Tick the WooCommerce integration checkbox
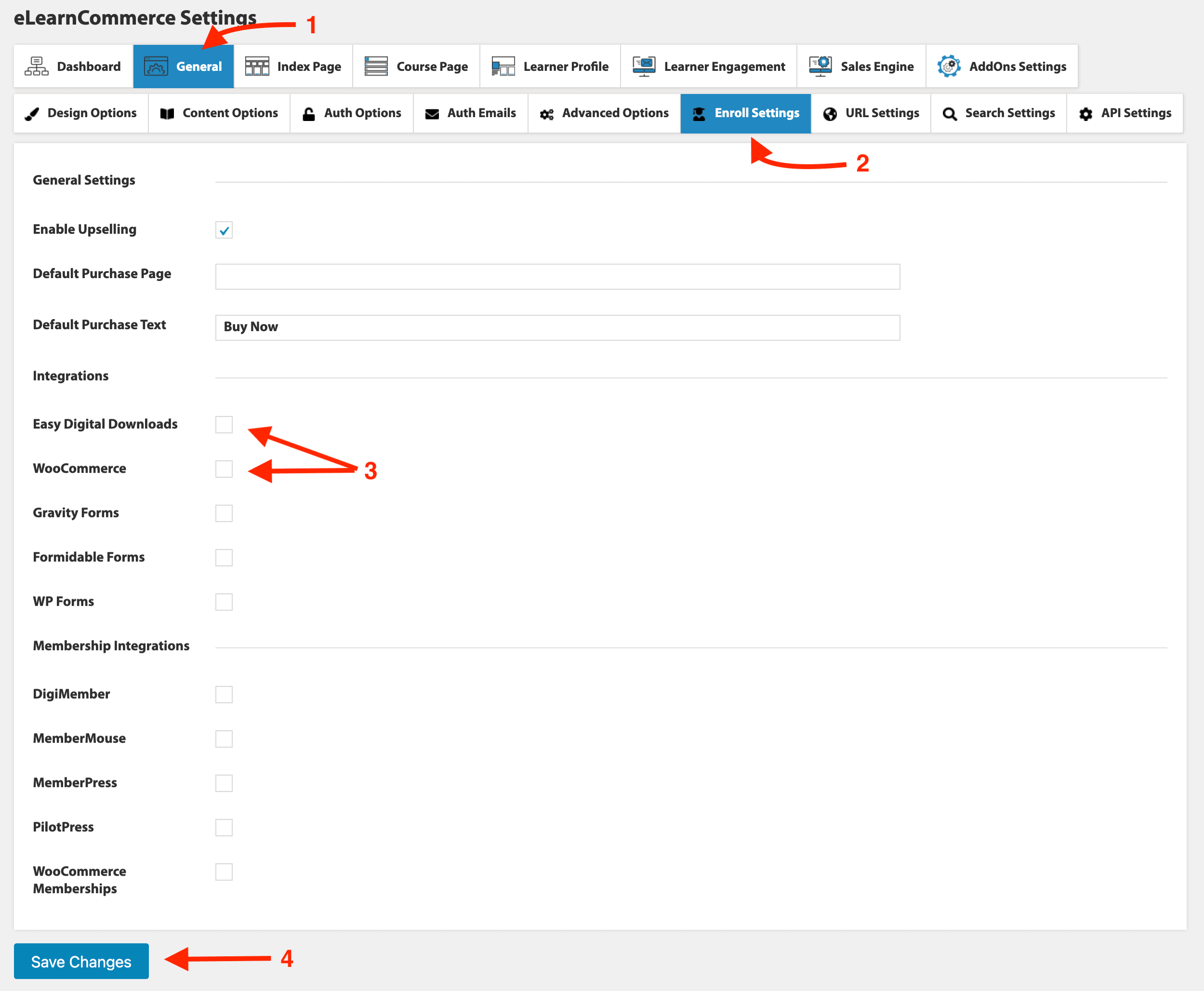The width and height of the screenshot is (1204, 991). [224, 469]
